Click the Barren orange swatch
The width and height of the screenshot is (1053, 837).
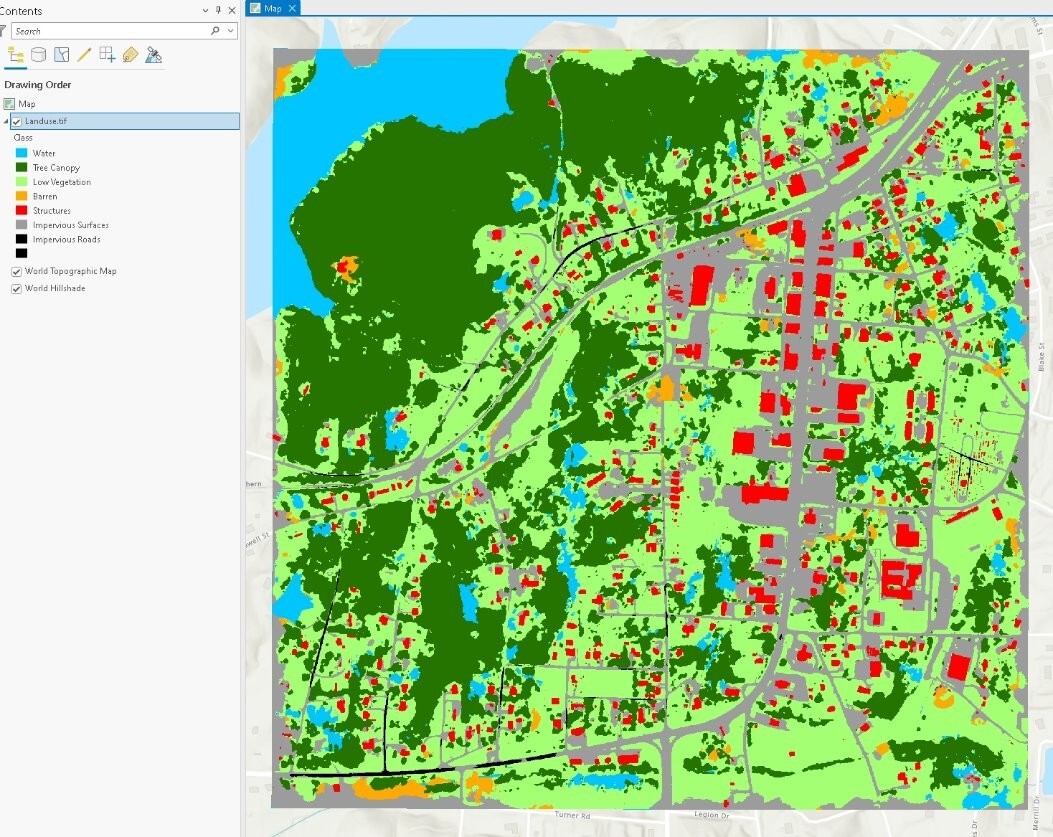[x=21, y=196]
